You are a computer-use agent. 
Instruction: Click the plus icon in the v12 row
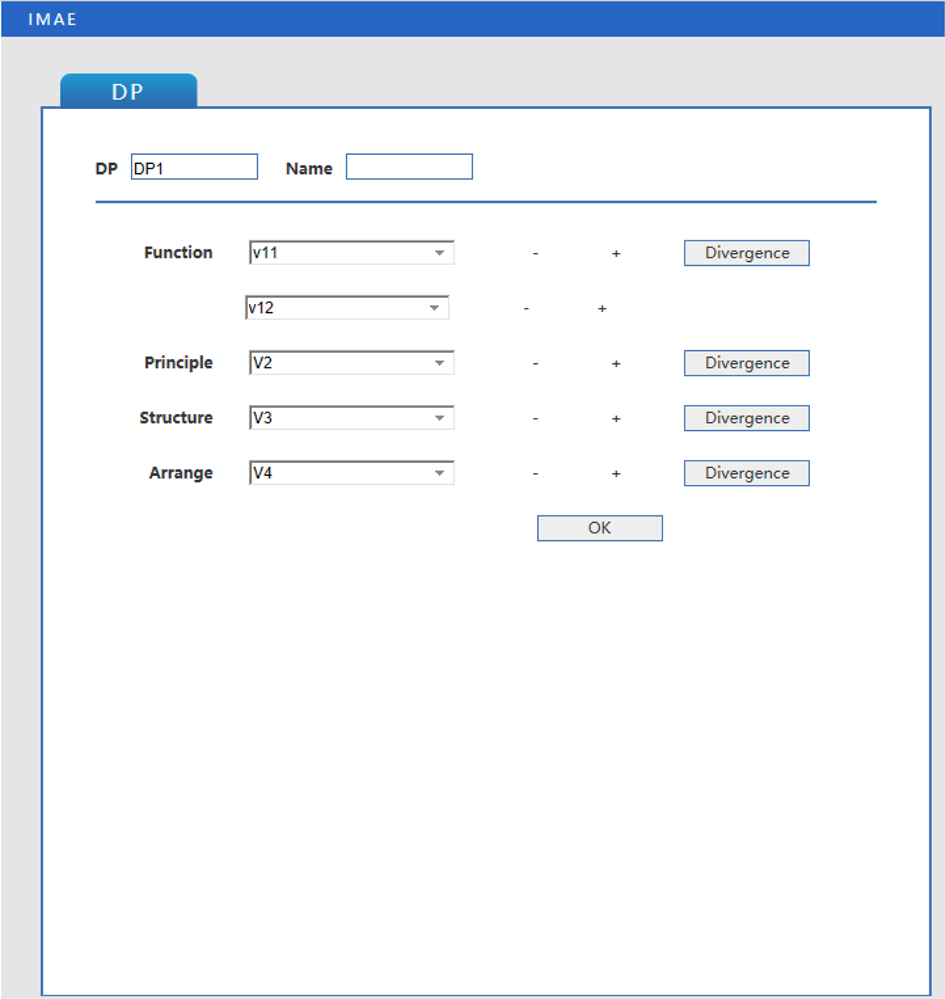(602, 309)
